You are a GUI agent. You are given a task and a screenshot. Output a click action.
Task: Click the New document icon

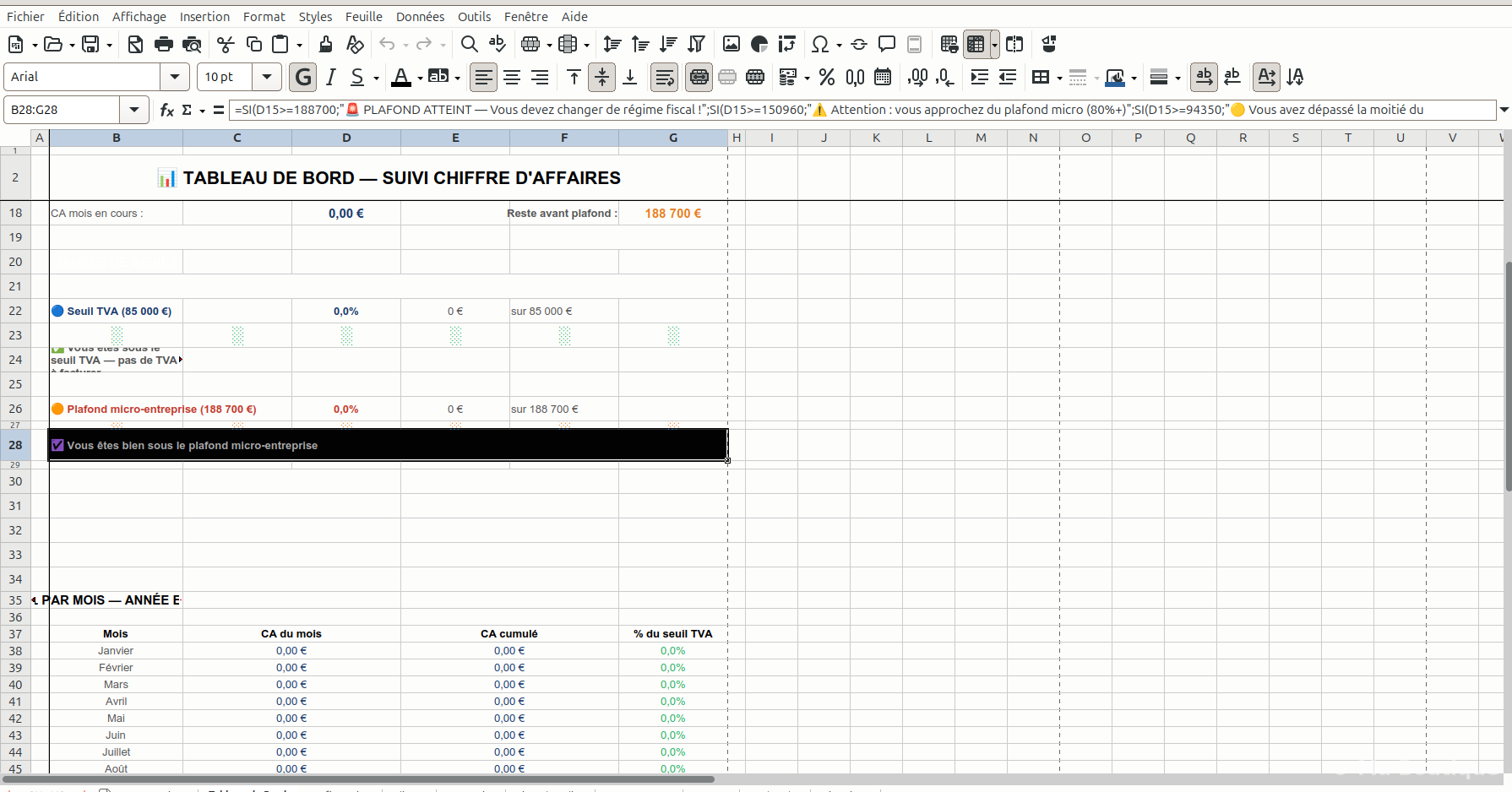coord(16,44)
